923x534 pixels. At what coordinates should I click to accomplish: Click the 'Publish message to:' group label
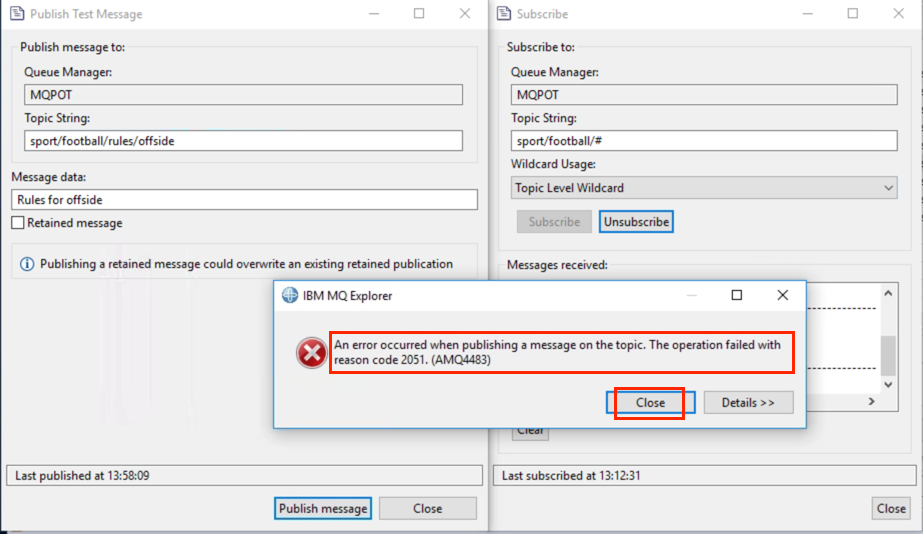pos(72,47)
